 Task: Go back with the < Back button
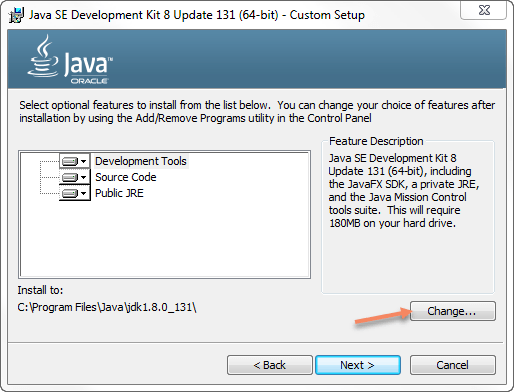click(270, 365)
